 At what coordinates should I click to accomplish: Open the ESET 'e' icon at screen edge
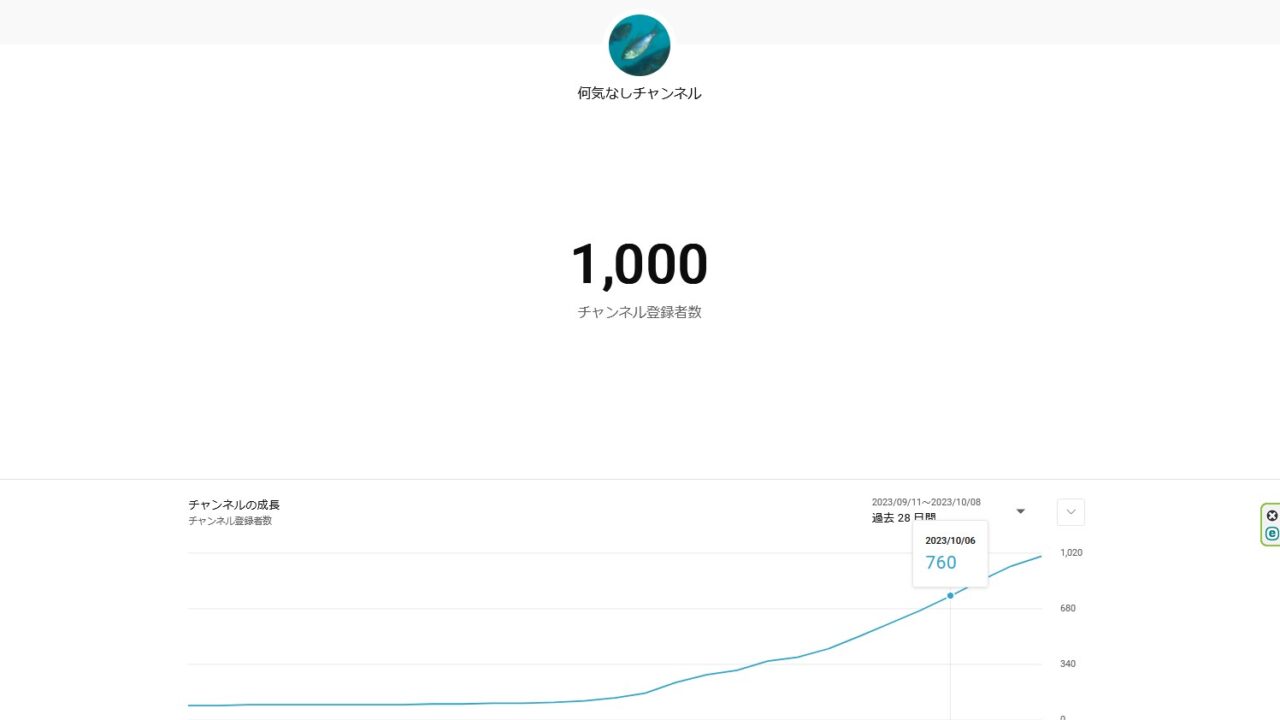pyautogui.click(x=1272, y=534)
